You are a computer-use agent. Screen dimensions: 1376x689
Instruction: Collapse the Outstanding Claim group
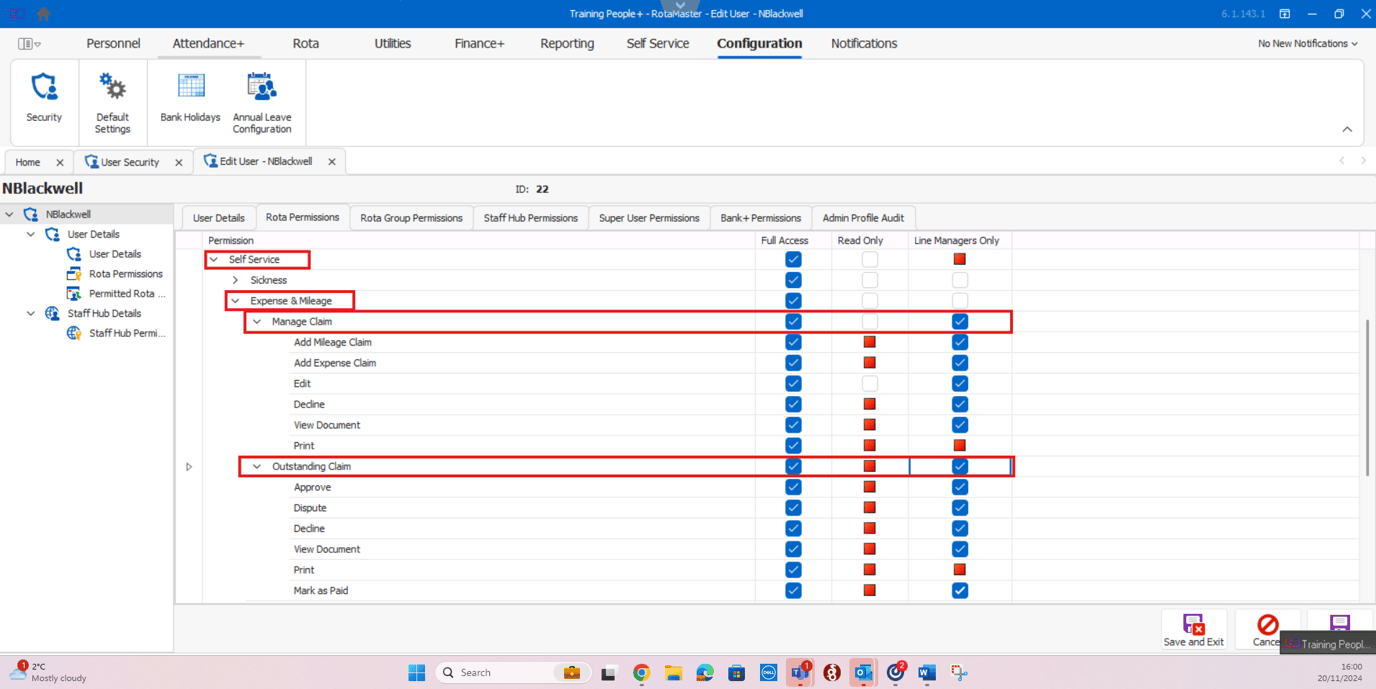pos(257,466)
